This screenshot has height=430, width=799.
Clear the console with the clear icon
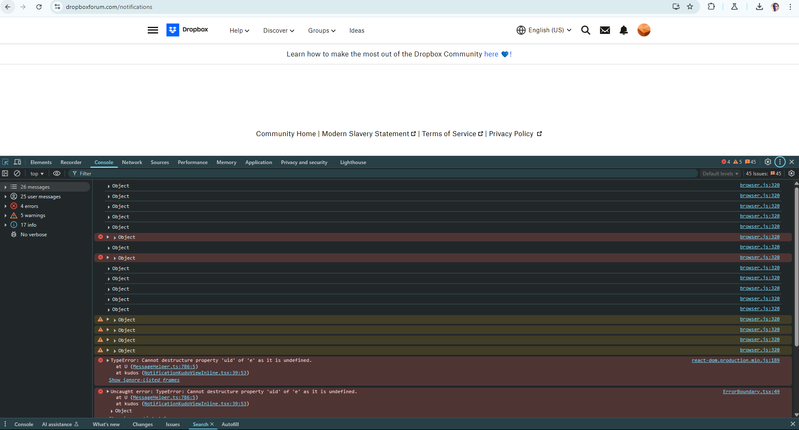[17, 173]
